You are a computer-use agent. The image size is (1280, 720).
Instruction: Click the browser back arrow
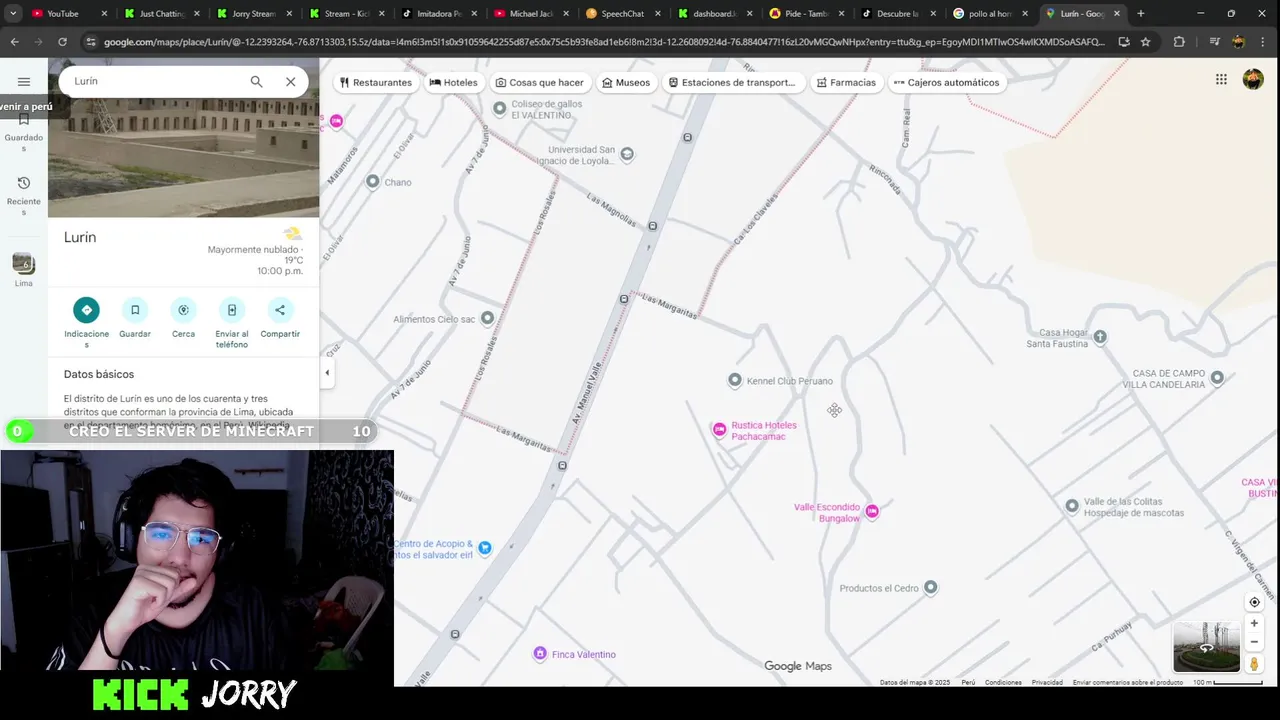point(14,42)
